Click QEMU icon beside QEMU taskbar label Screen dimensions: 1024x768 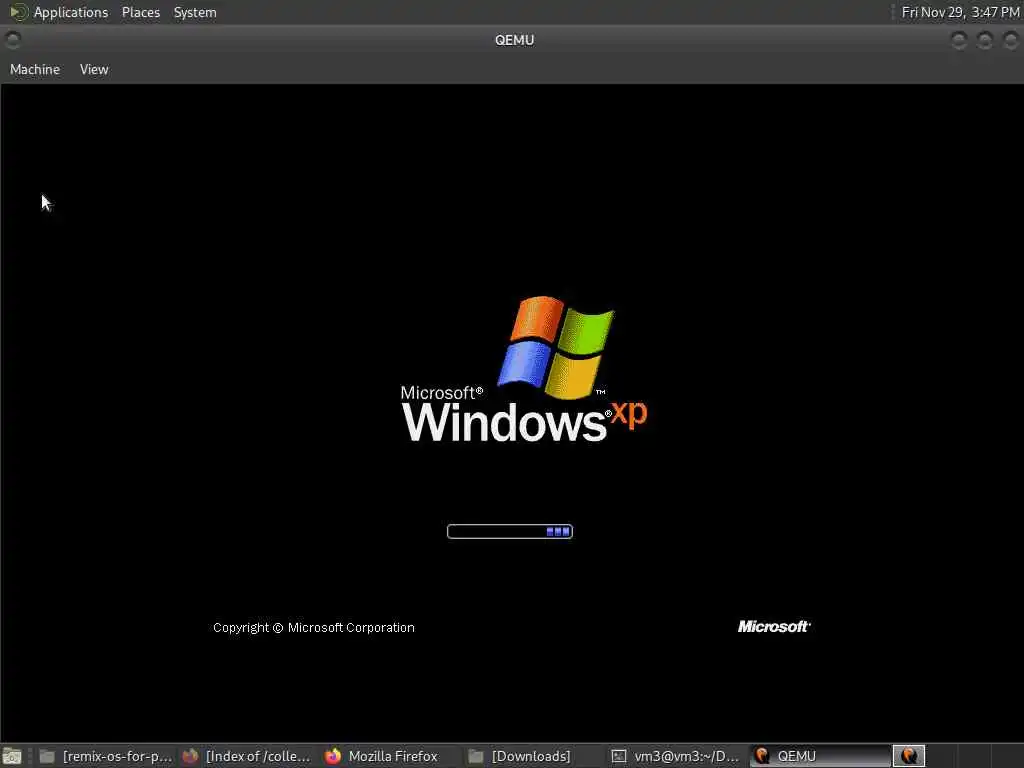click(x=761, y=756)
